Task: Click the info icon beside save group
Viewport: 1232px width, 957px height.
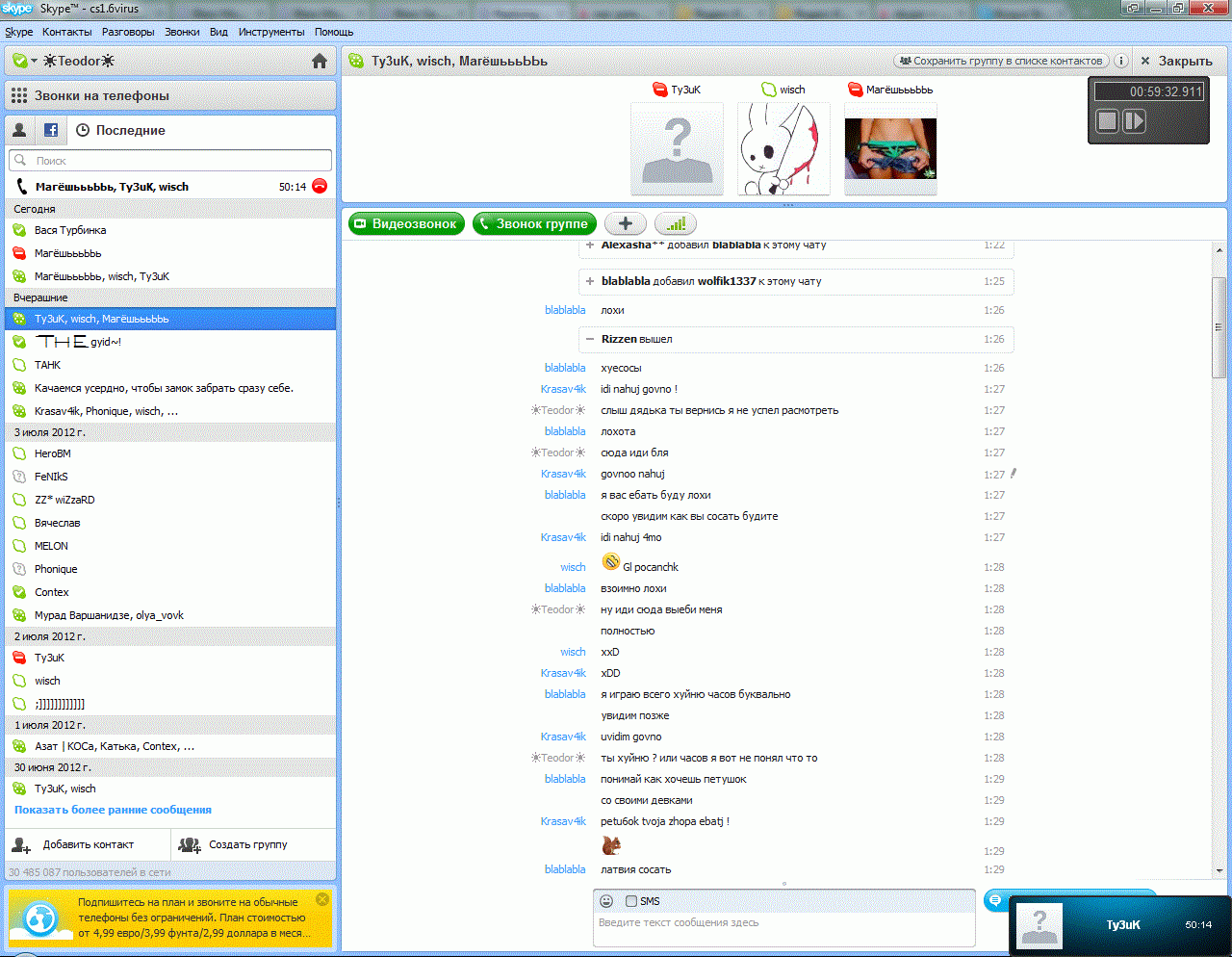Action: (1120, 61)
